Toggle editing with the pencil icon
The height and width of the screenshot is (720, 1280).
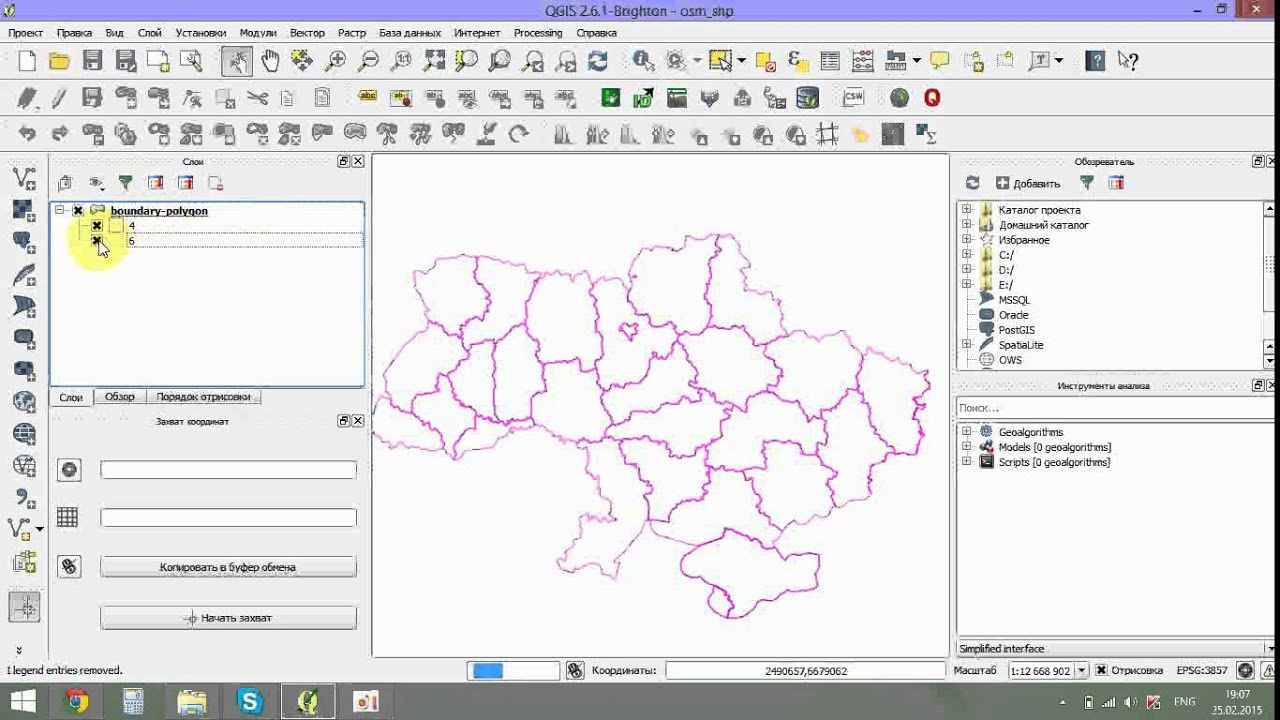[59, 98]
